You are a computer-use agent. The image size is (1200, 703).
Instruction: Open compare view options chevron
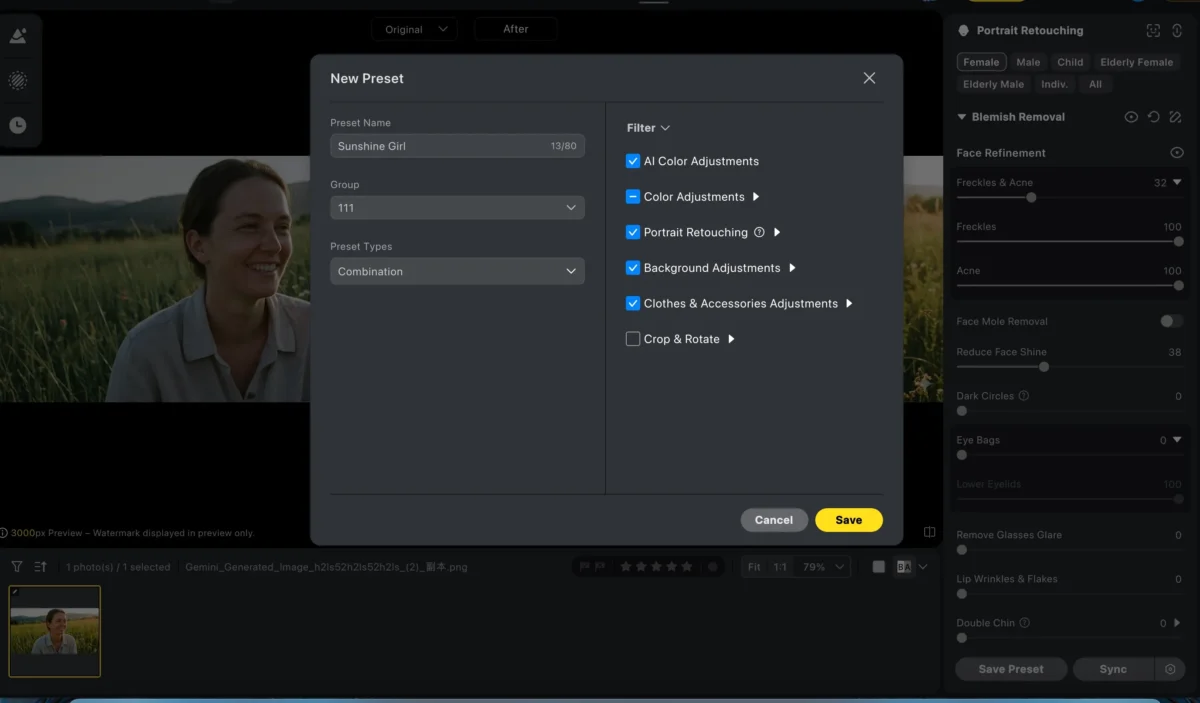(923, 567)
